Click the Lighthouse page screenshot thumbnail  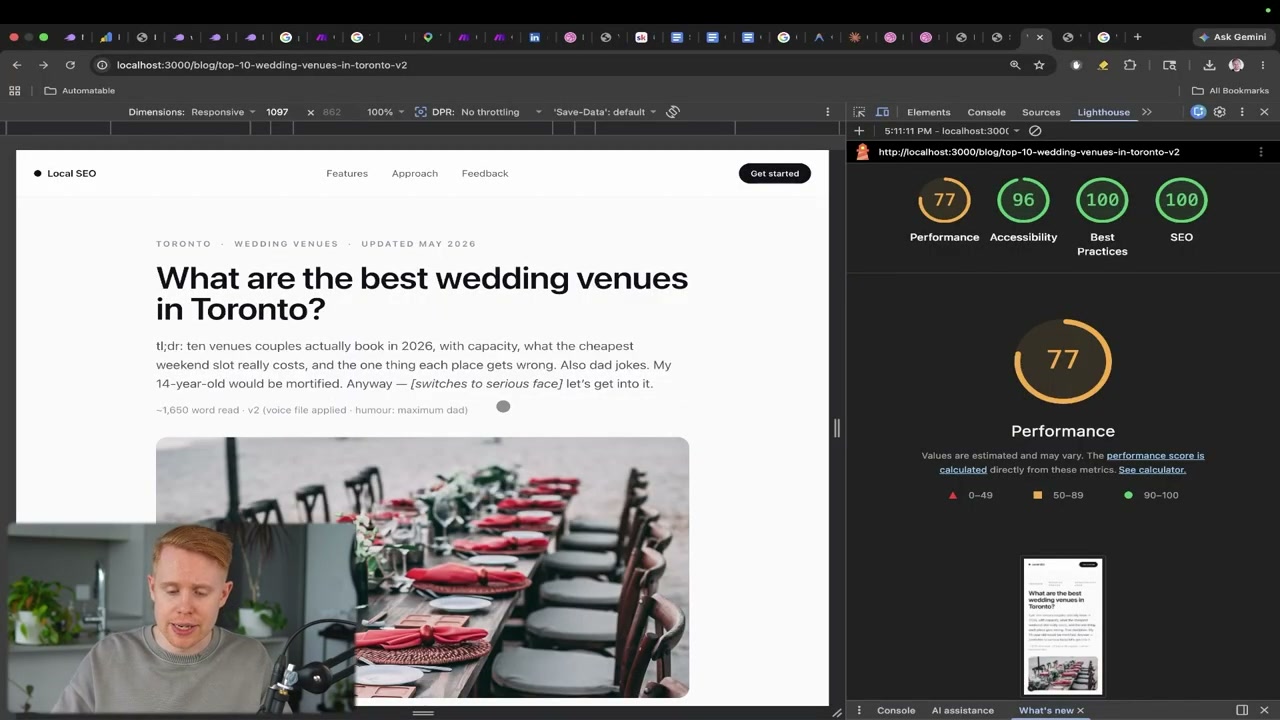tap(1063, 627)
